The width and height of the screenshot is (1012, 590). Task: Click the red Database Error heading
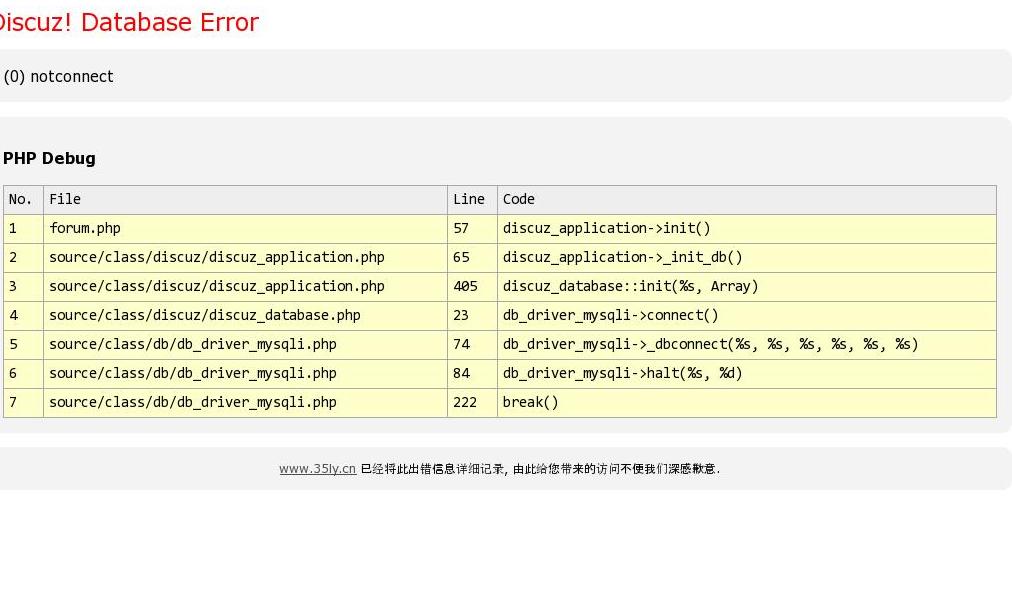coord(128,23)
